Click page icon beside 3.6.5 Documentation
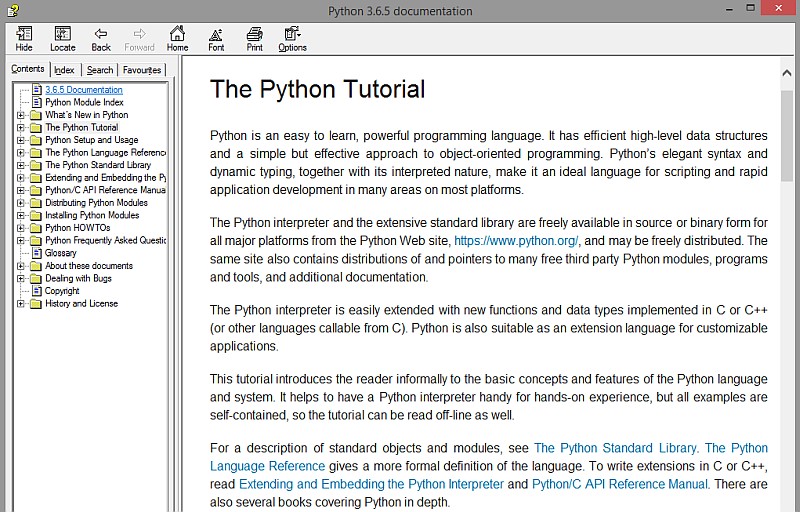The width and height of the screenshot is (800, 512). [37, 89]
